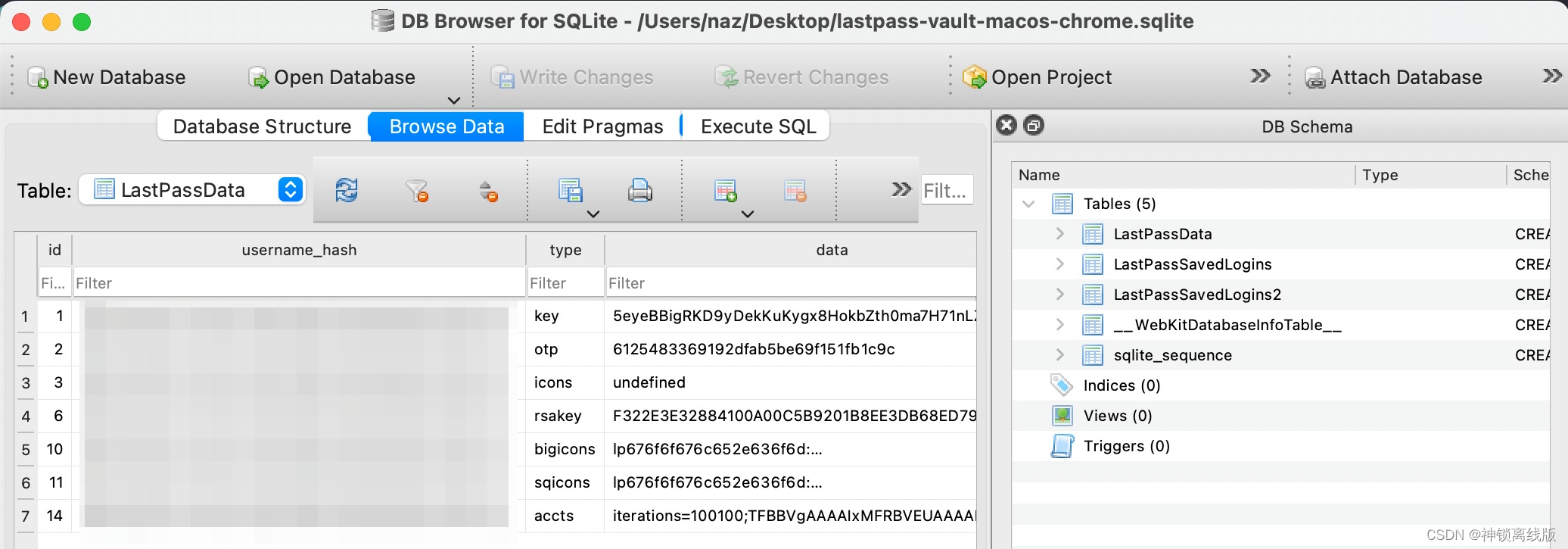Click the data cell starting with 6125483369192
The height and width of the screenshot is (549, 1568).
click(790, 349)
